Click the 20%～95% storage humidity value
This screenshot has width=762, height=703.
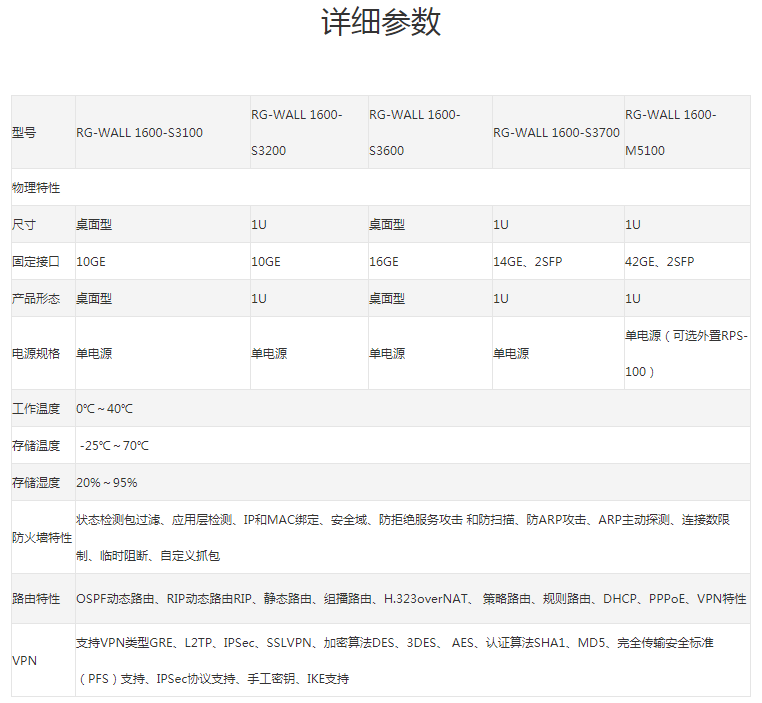(x=107, y=483)
